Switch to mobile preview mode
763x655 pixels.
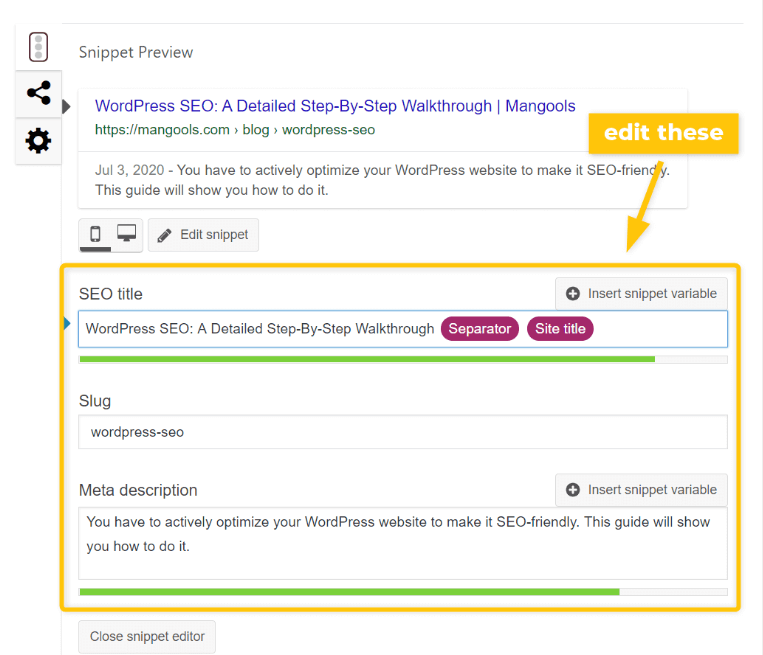click(x=95, y=235)
